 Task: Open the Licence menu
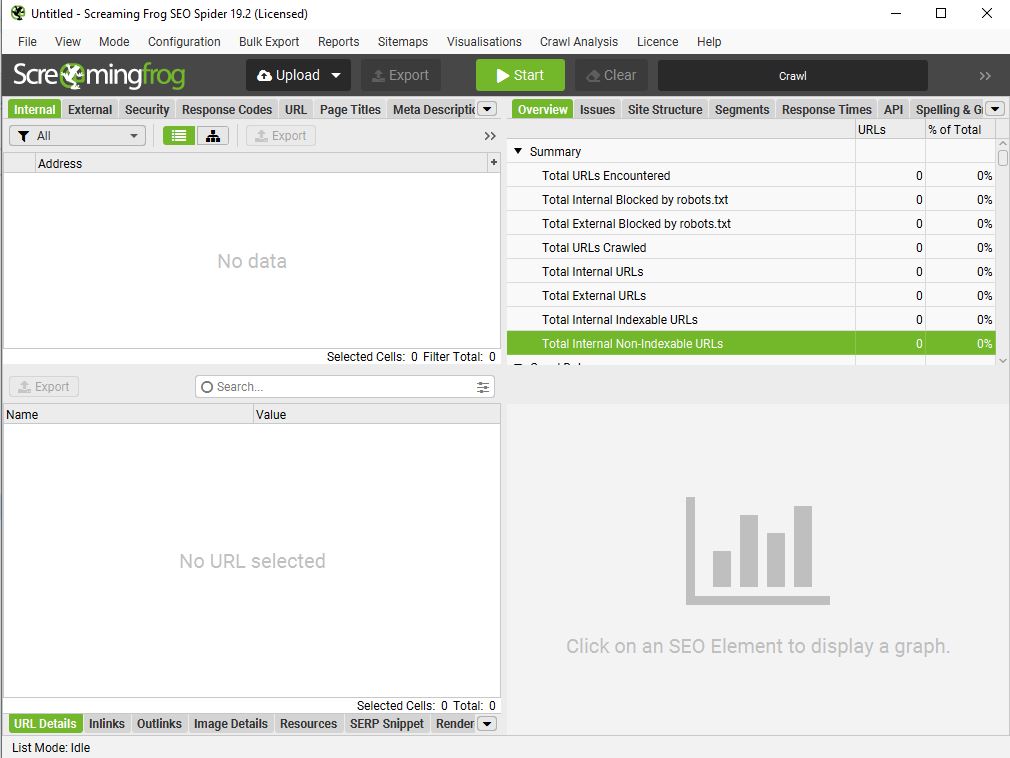tap(657, 42)
